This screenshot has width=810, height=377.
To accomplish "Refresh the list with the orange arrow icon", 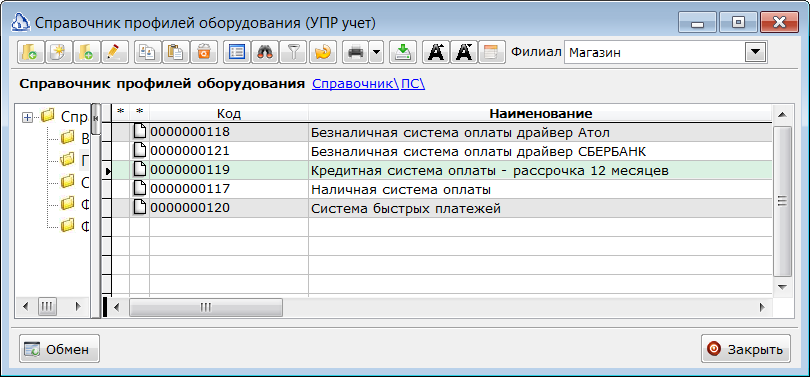I will [x=323, y=52].
